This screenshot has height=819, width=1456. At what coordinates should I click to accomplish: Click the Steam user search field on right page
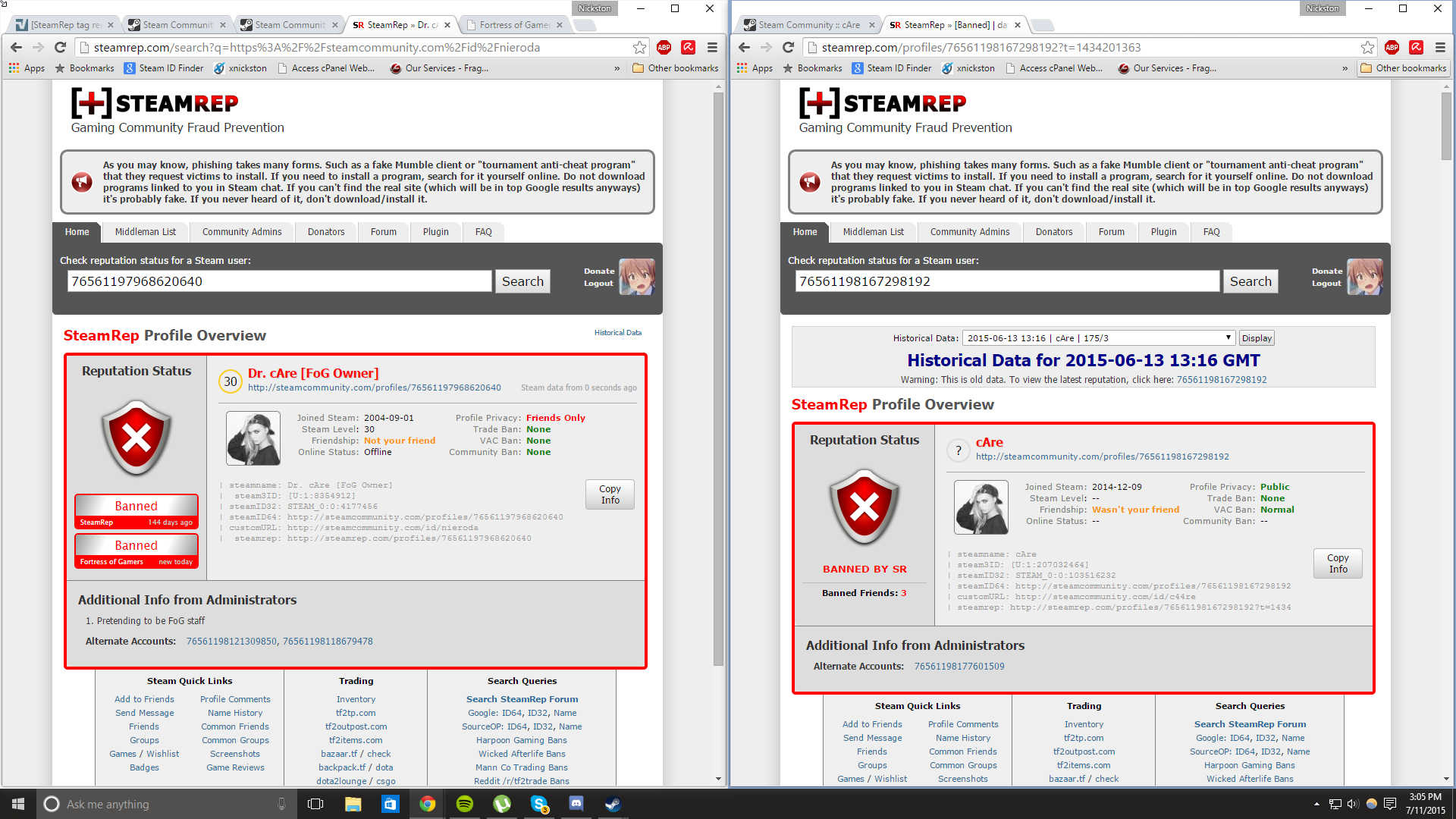(1007, 281)
